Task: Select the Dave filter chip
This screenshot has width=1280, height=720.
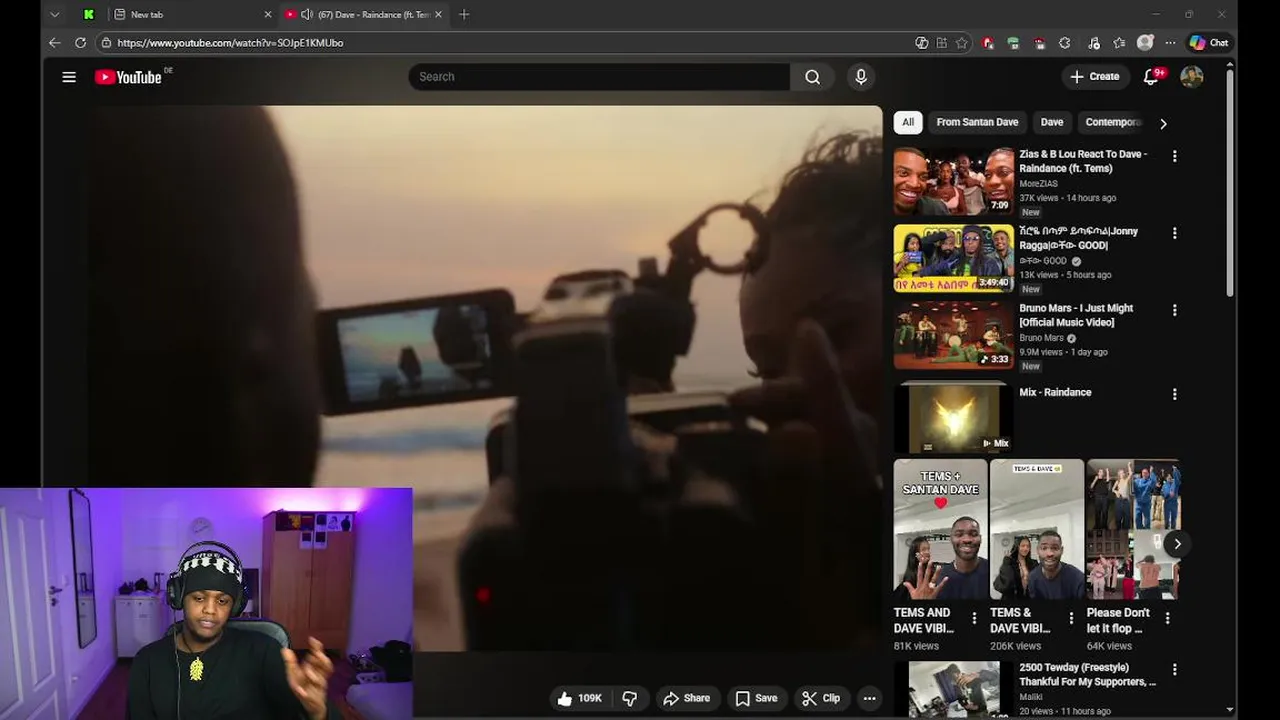Action: click(x=1052, y=122)
